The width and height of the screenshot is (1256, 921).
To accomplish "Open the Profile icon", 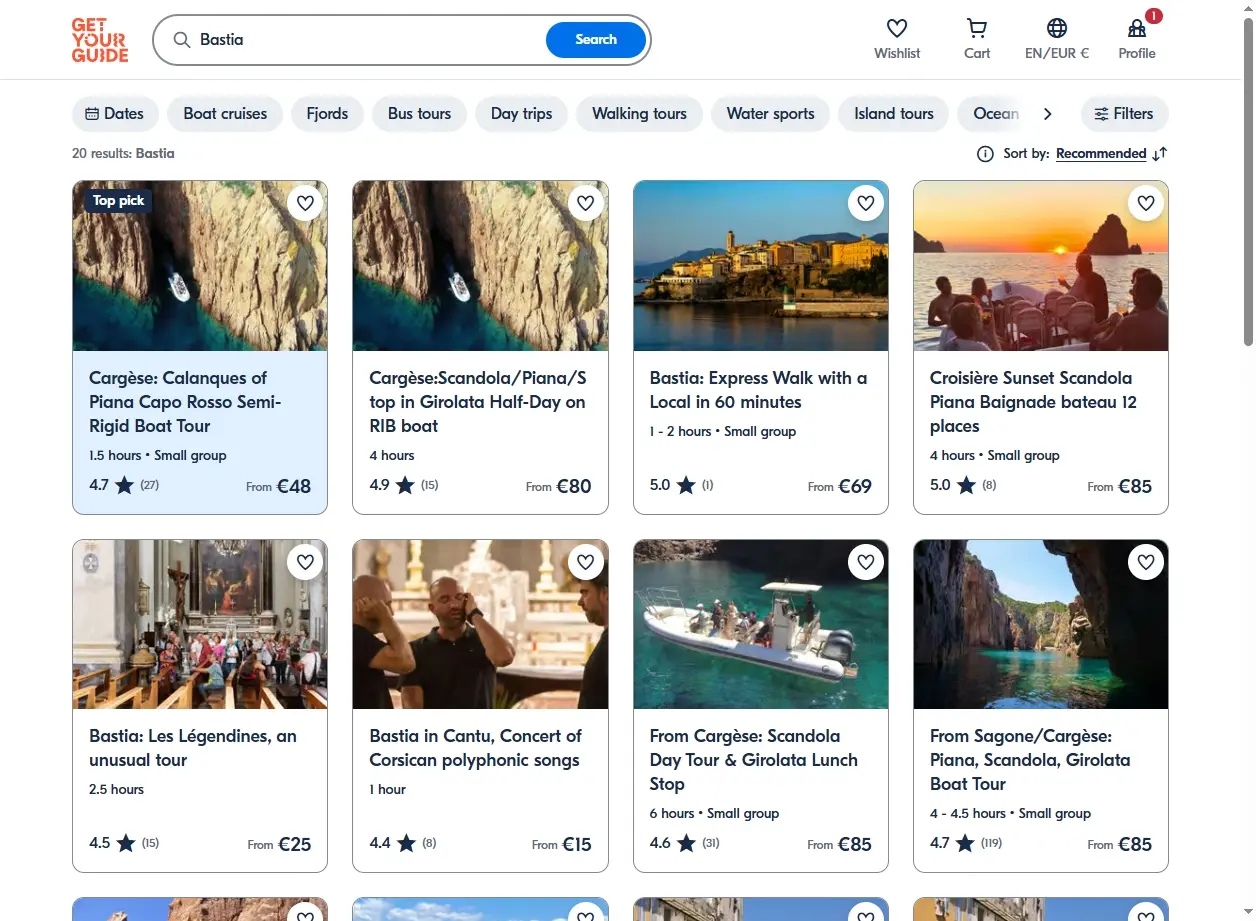I will click(1137, 28).
